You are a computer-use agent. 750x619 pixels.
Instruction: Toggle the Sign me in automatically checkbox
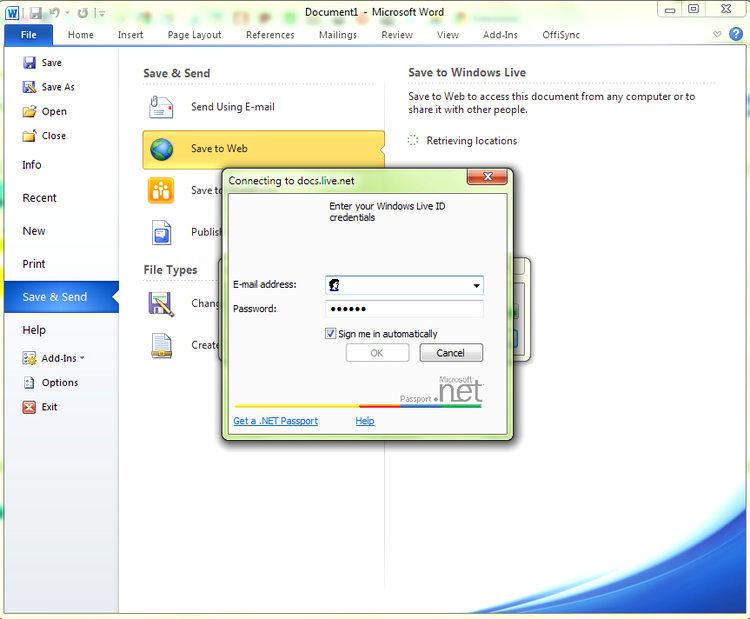[x=330, y=333]
